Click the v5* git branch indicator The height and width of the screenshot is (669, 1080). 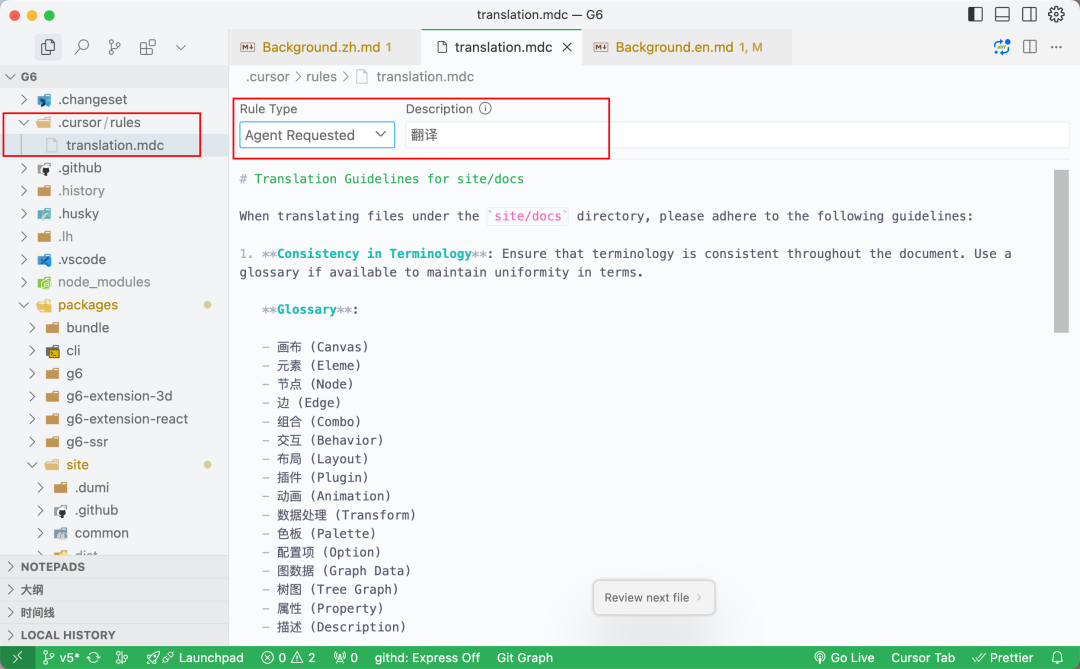61,657
